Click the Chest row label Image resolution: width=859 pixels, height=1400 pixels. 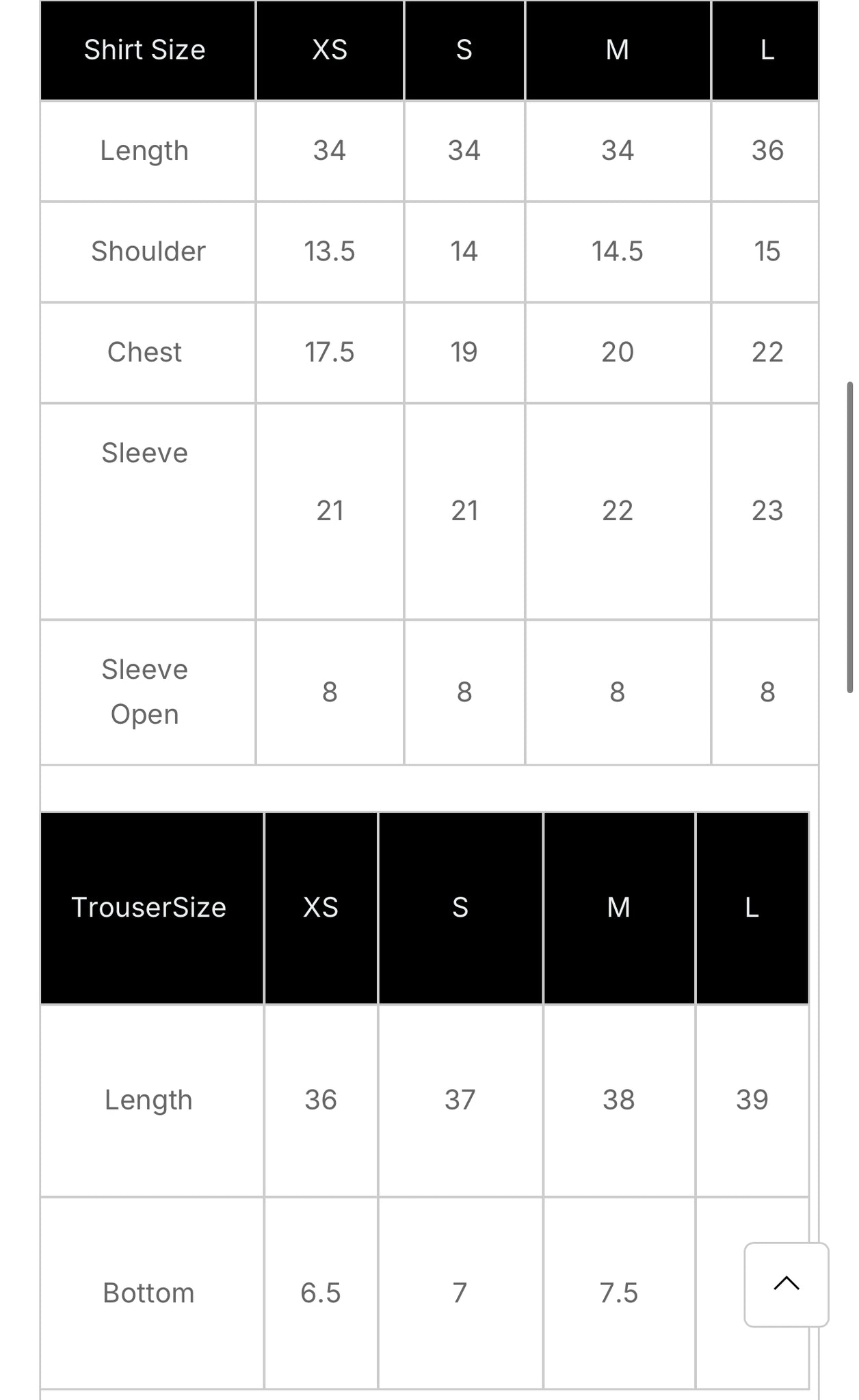pos(144,352)
